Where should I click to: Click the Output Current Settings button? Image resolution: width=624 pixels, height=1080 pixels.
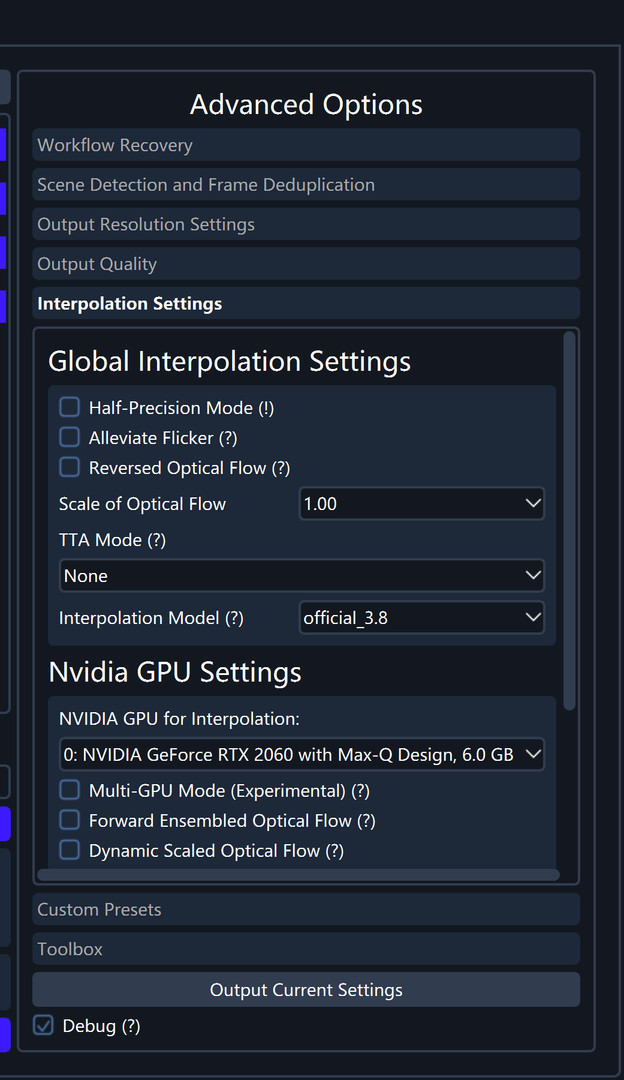[x=306, y=989]
